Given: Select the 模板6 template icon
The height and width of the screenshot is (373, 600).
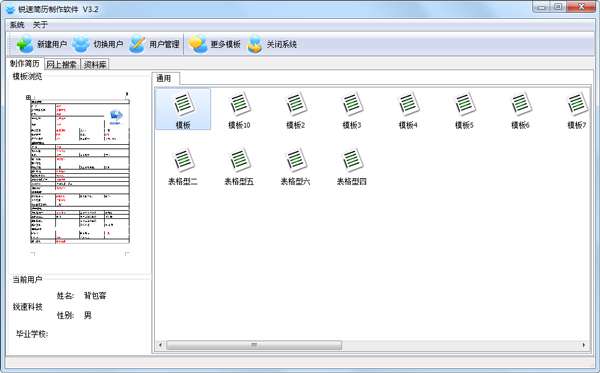Looking at the screenshot, I should [x=520, y=104].
